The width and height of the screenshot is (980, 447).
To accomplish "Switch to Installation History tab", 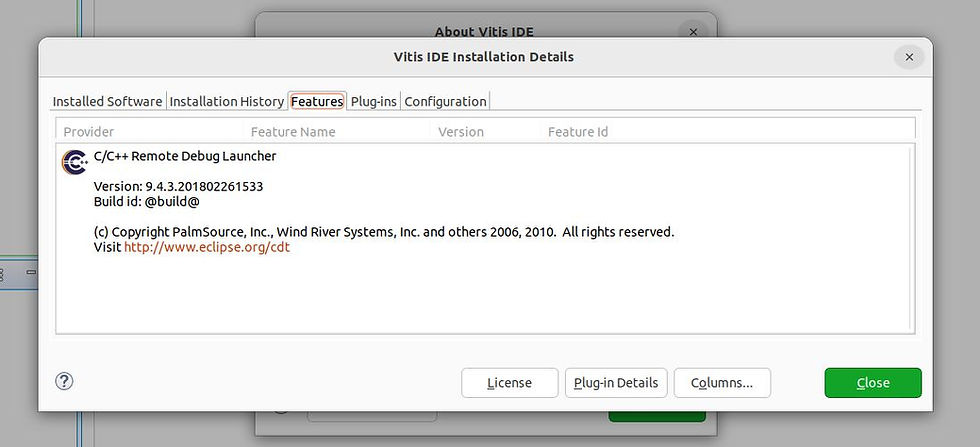I will [227, 101].
